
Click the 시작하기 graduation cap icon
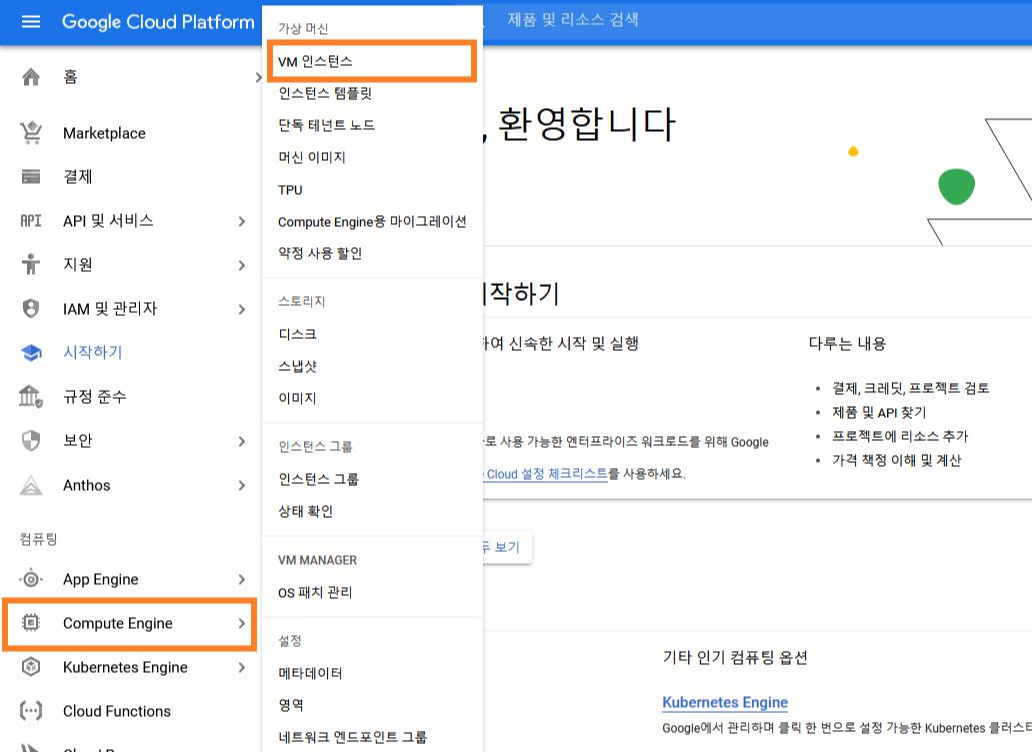[x=31, y=353]
